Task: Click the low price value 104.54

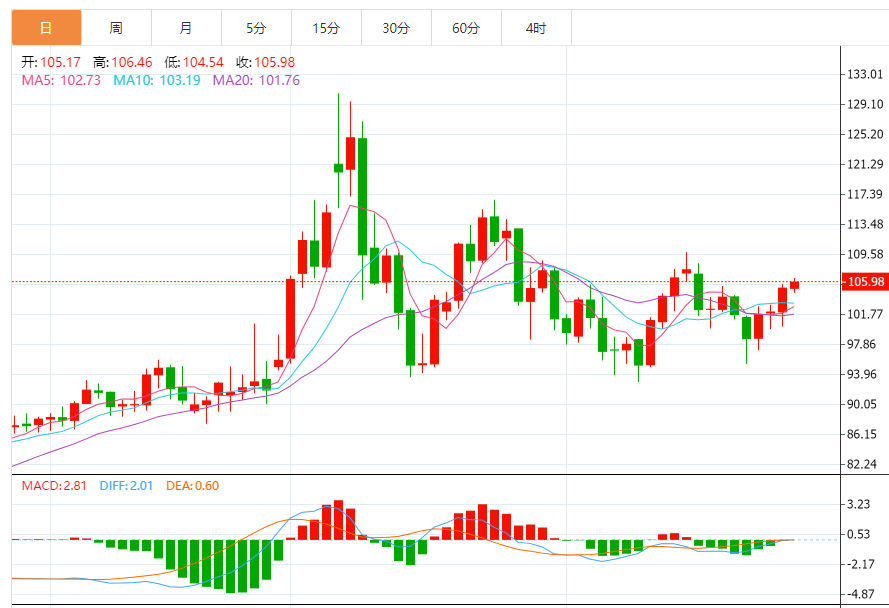Action: coord(203,62)
